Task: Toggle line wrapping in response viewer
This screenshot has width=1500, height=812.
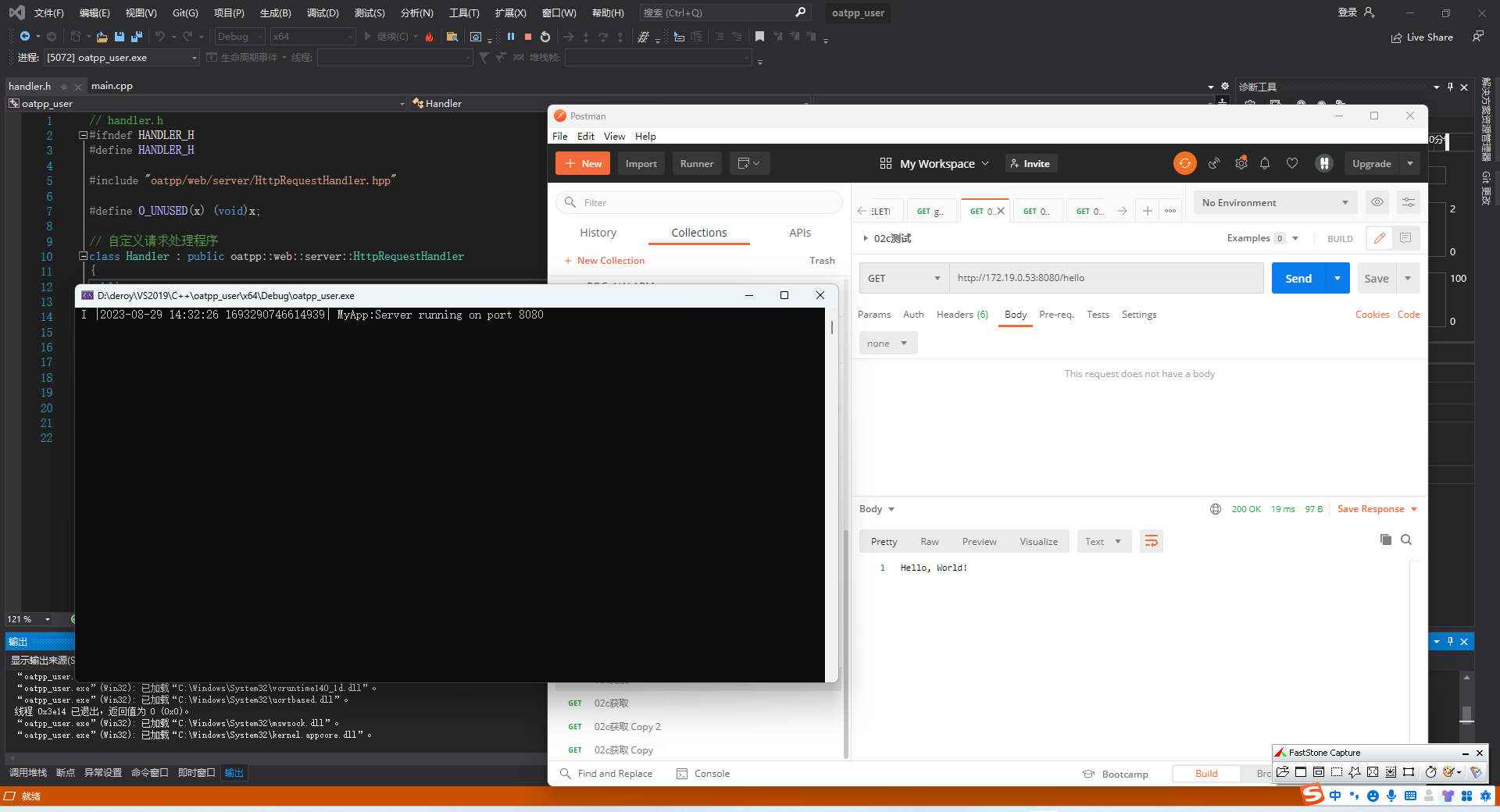Action: coord(1151,540)
